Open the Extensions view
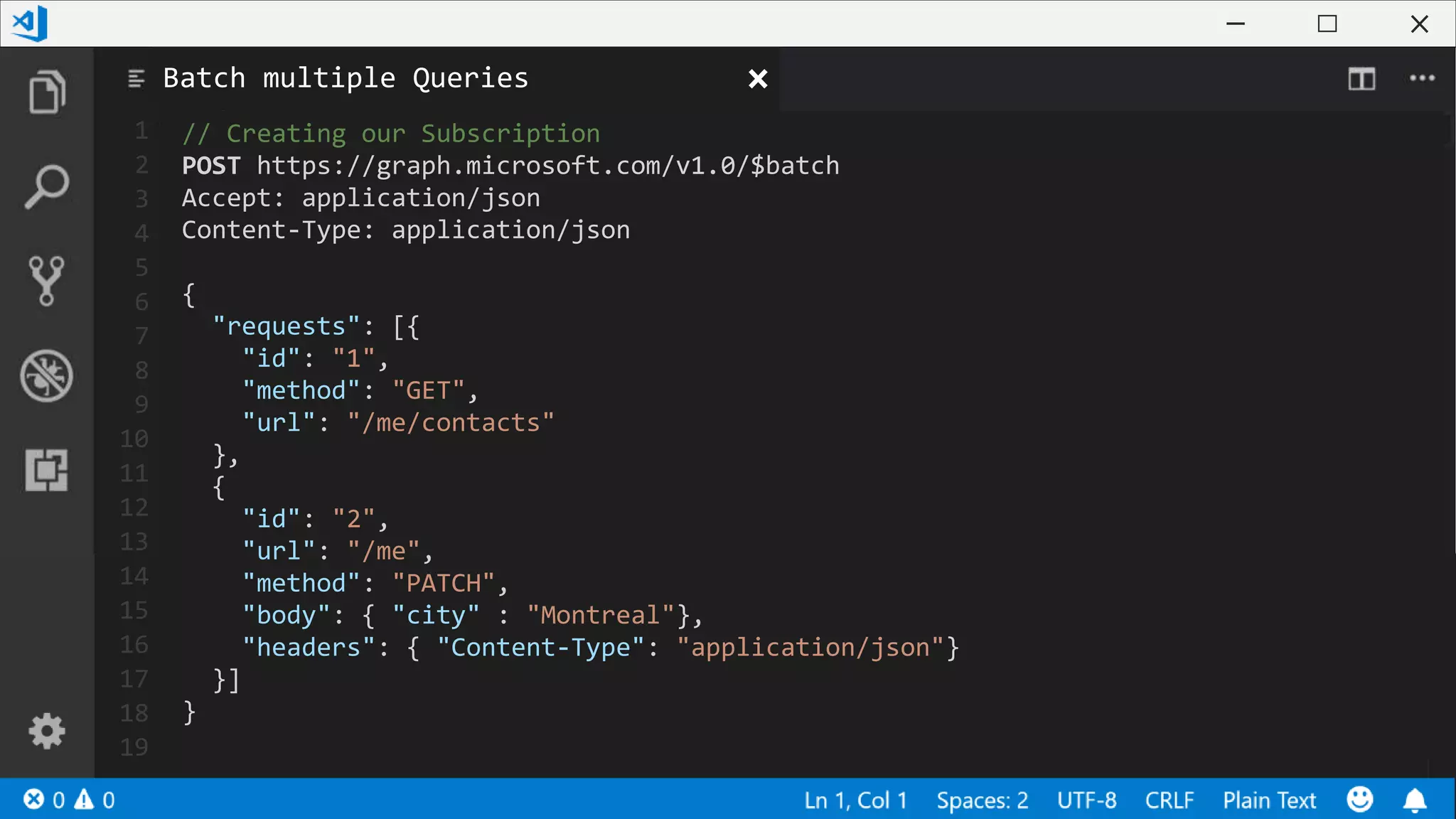 pos(47,470)
